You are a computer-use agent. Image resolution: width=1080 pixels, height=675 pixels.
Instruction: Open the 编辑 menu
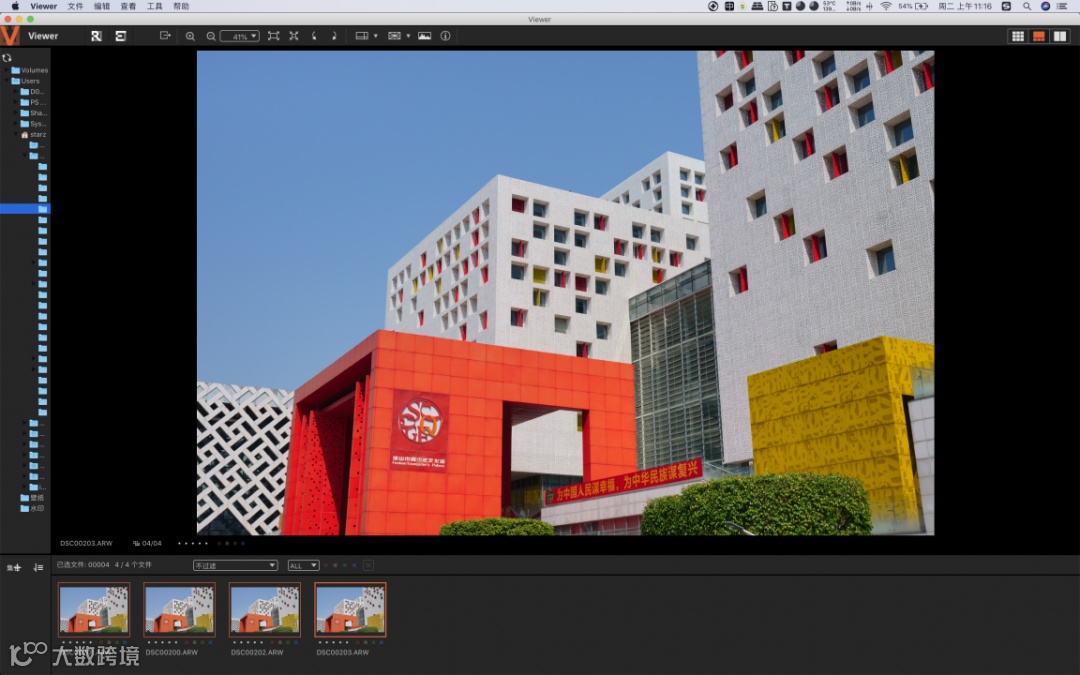coord(102,6)
